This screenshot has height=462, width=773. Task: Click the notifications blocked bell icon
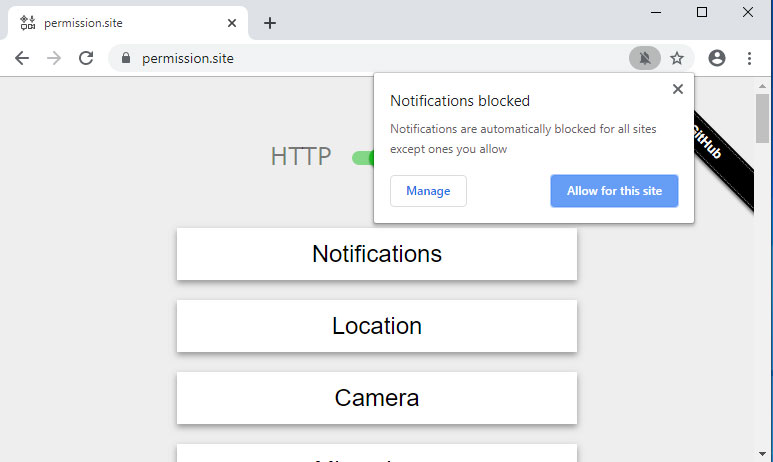(645, 58)
